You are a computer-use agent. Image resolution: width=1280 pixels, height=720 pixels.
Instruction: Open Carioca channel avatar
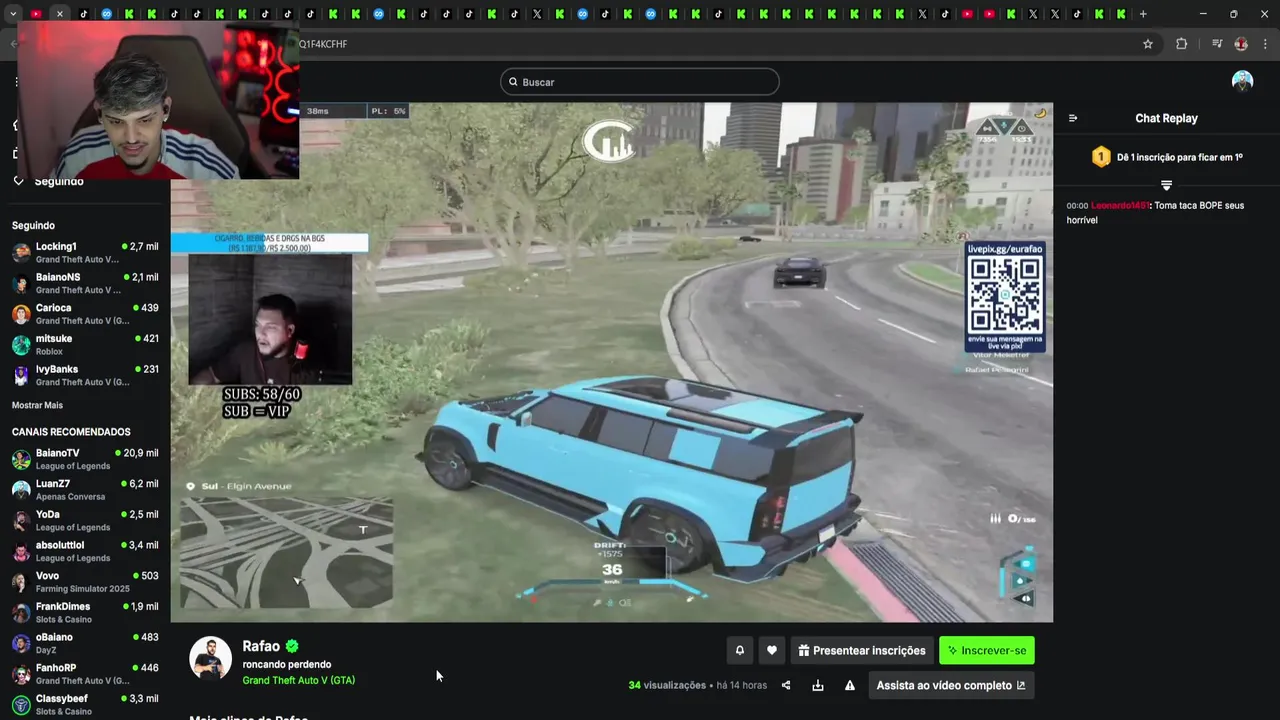[x=21, y=314]
